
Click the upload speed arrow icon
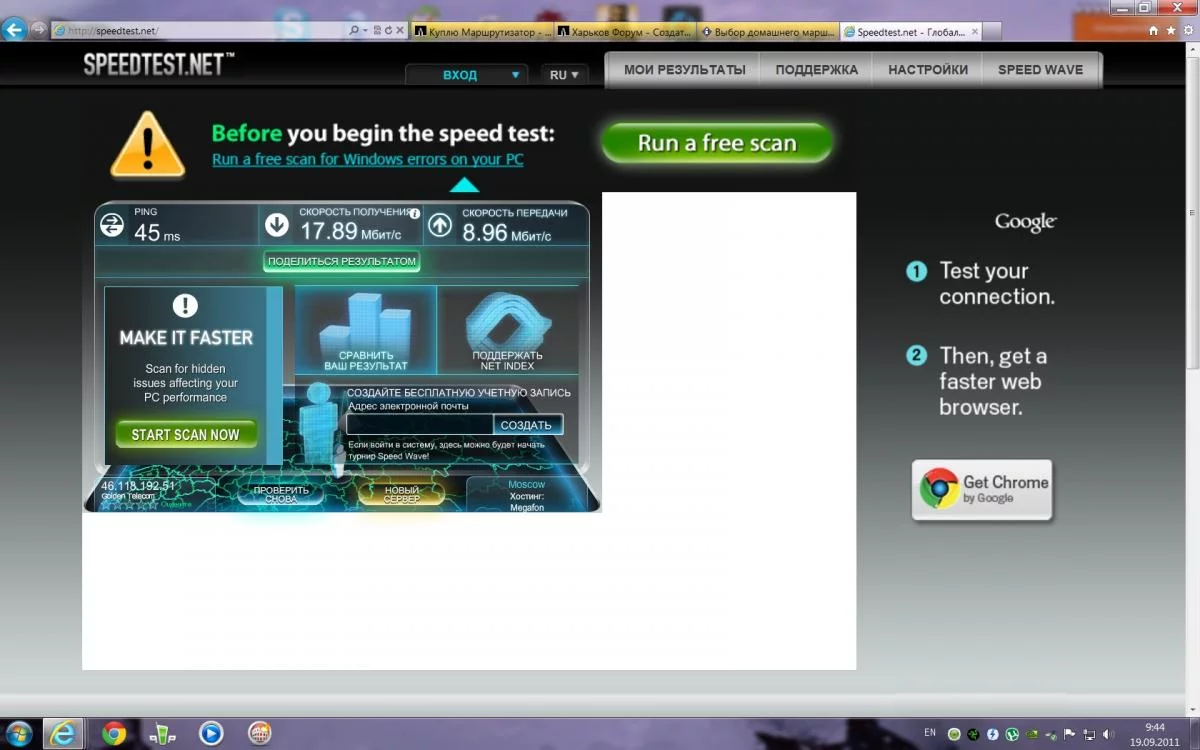(440, 225)
